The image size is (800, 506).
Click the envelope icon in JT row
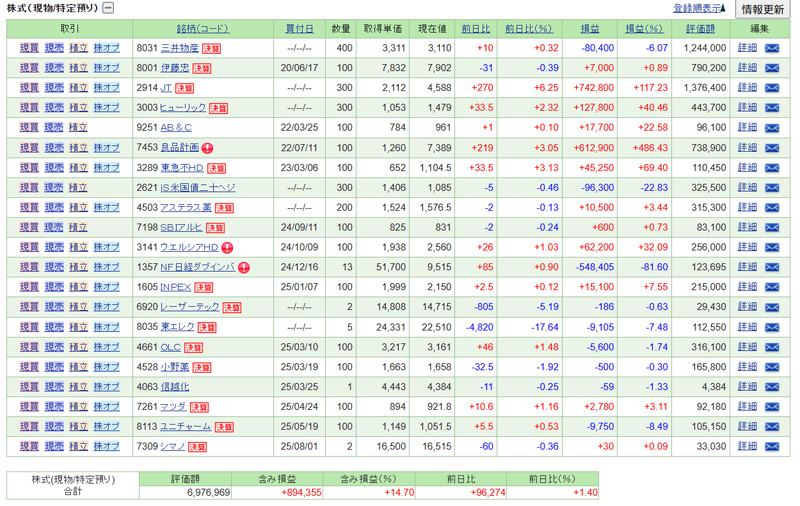click(x=772, y=88)
